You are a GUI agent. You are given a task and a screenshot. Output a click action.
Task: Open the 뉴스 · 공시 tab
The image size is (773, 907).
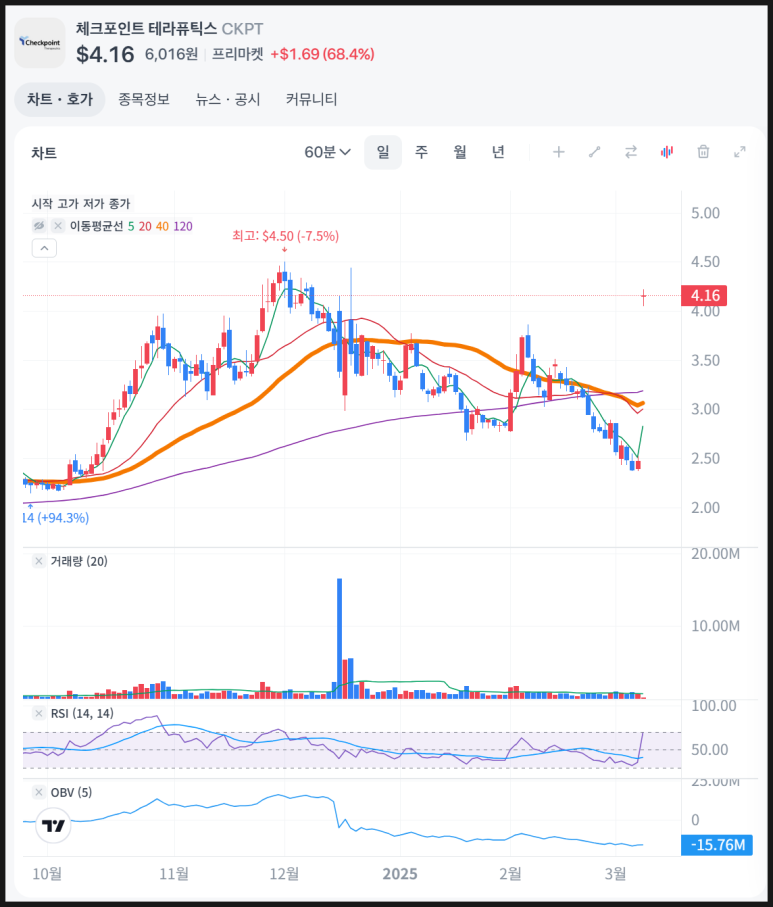pos(227,99)
